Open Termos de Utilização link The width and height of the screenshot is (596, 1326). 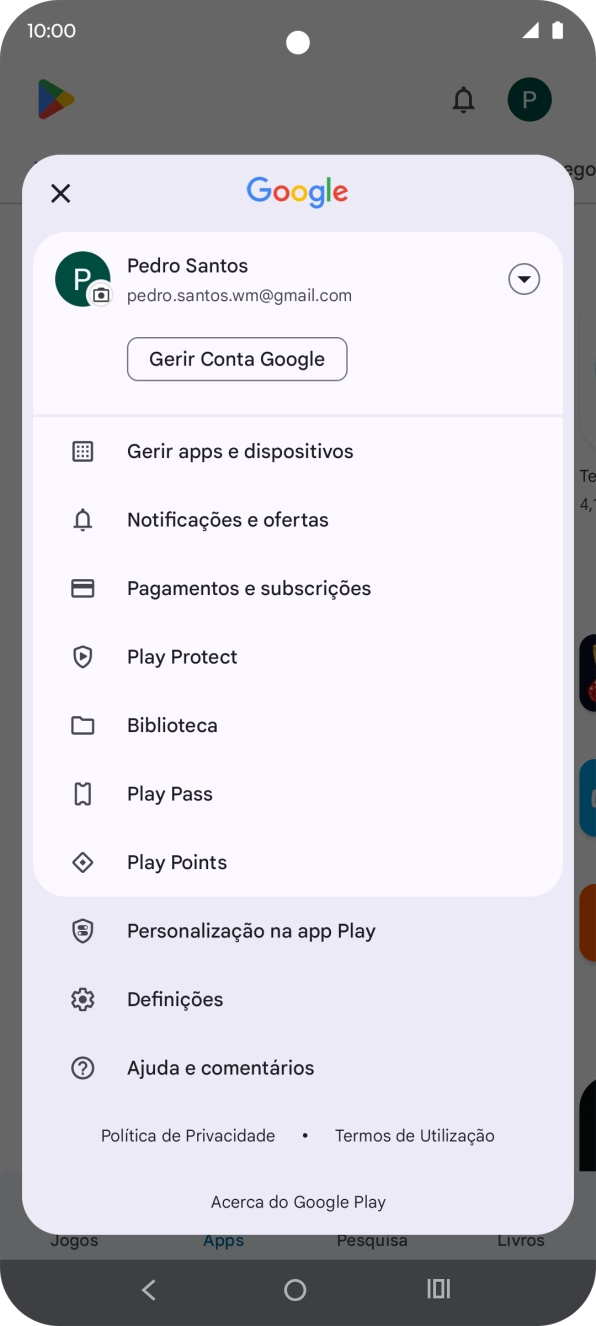click(x=414, y=1135)
